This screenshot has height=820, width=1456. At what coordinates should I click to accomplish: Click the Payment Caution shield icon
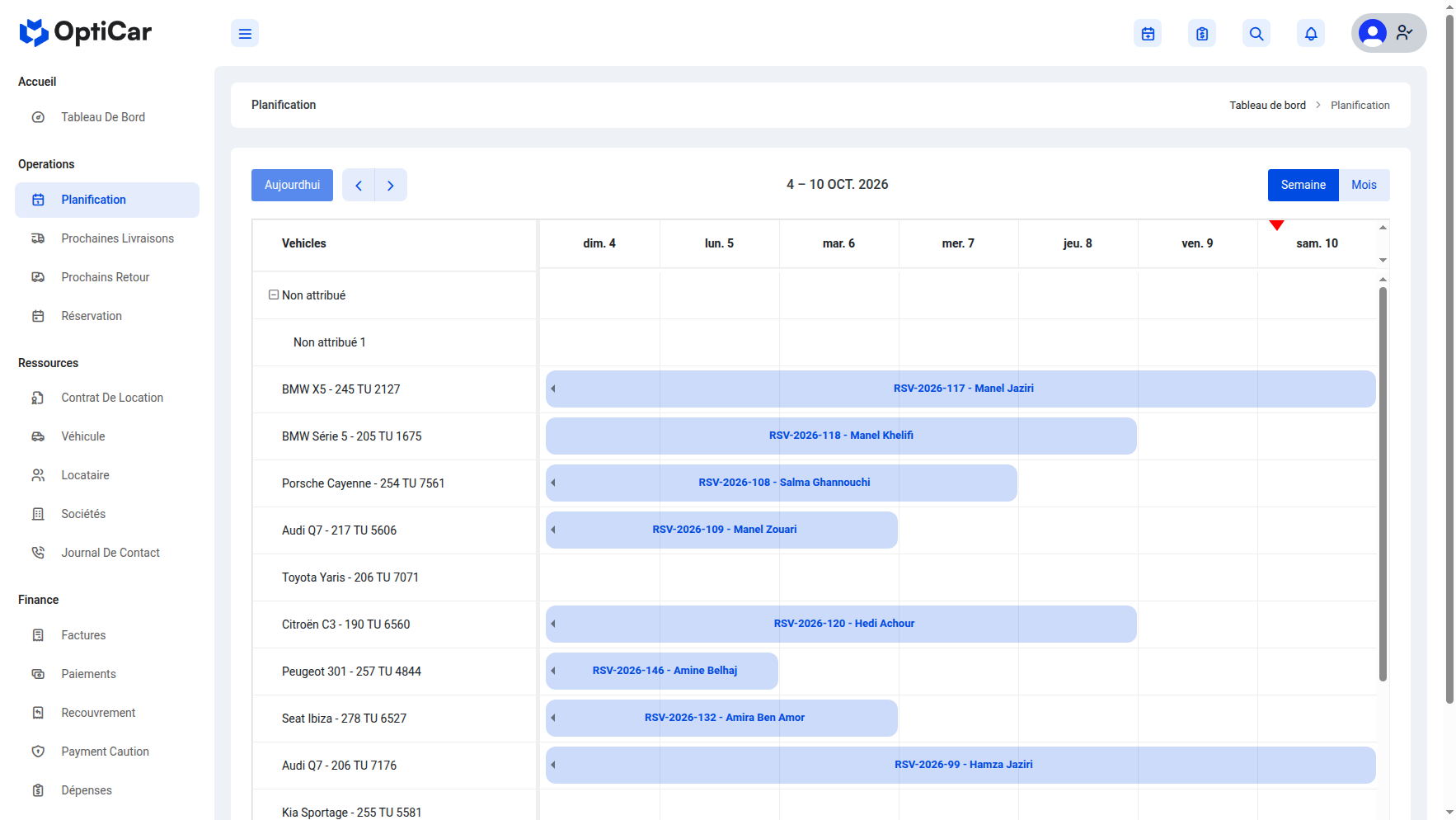[x=38, y=752]
